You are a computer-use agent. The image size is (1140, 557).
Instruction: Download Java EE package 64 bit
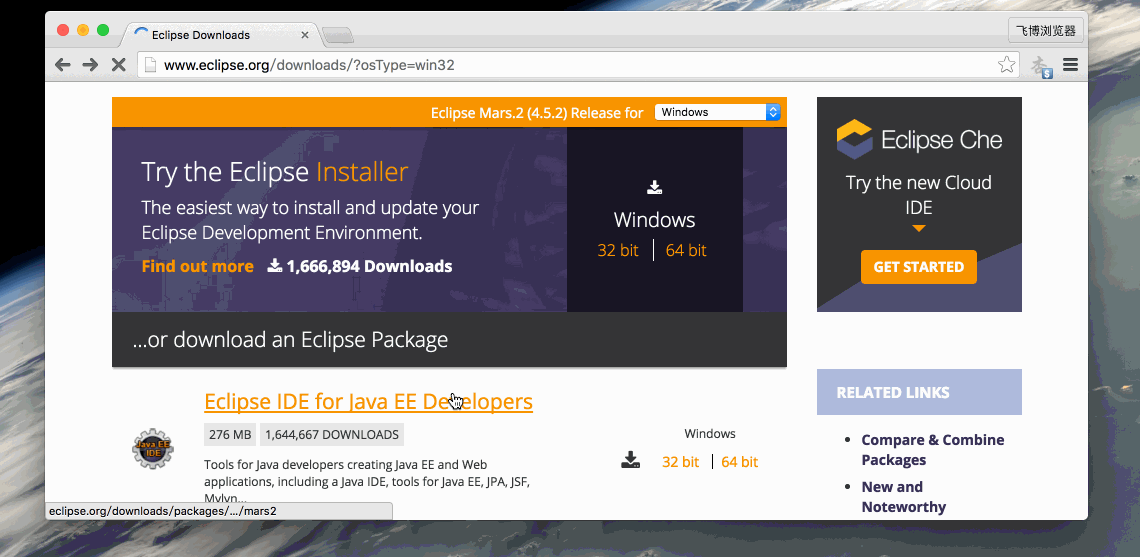pyautogui.click(x=739, y=462)
